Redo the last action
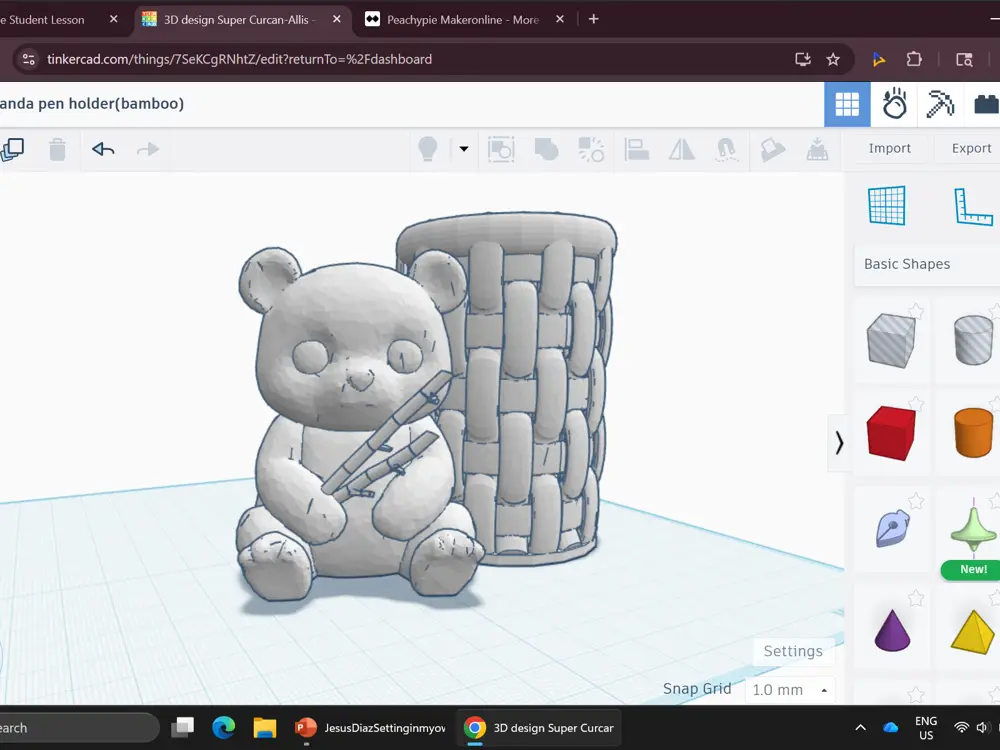Image resolution: width=1000 pixels, height=750 pixels. pyautogui.click(x=148, y=149)
